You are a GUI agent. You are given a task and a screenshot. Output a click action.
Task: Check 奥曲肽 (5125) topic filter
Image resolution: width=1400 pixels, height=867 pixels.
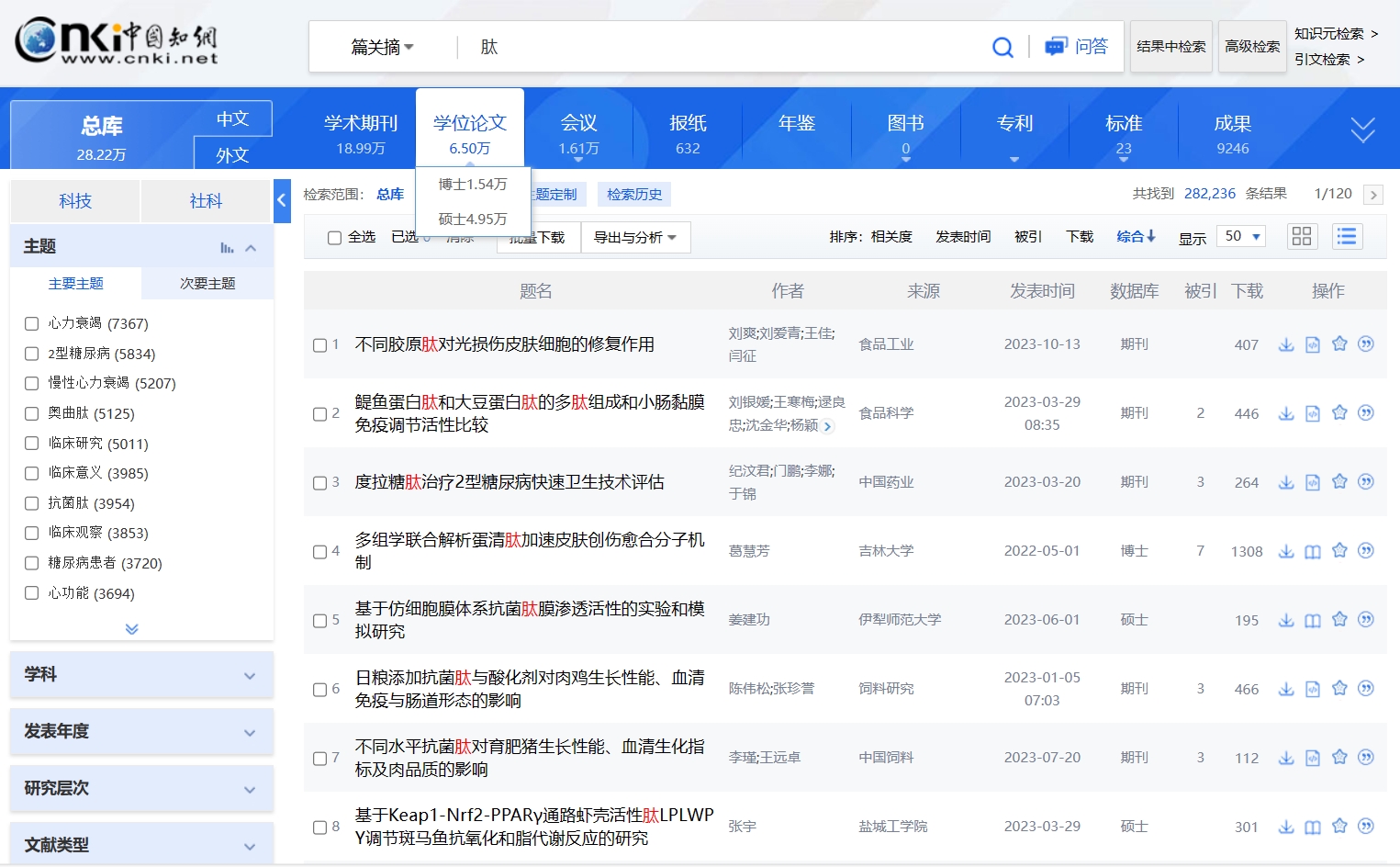pyautogui.click(x=31, y=413)
